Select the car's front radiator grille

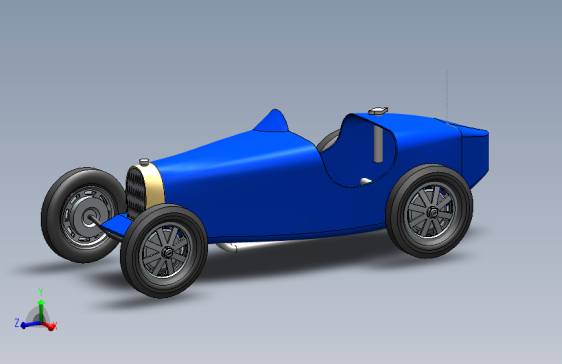click(x=136, y=193)
